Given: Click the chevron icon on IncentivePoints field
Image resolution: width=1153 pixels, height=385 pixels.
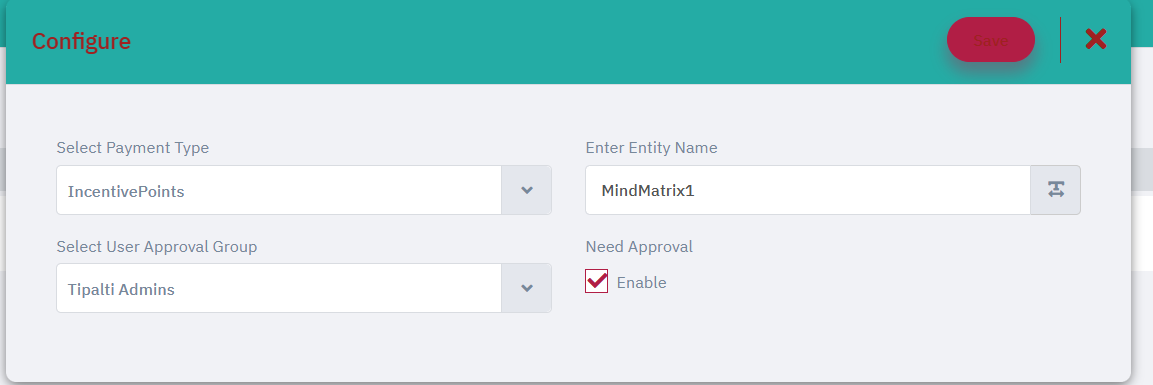Looking at the screenshot, I should pos(526,190).
